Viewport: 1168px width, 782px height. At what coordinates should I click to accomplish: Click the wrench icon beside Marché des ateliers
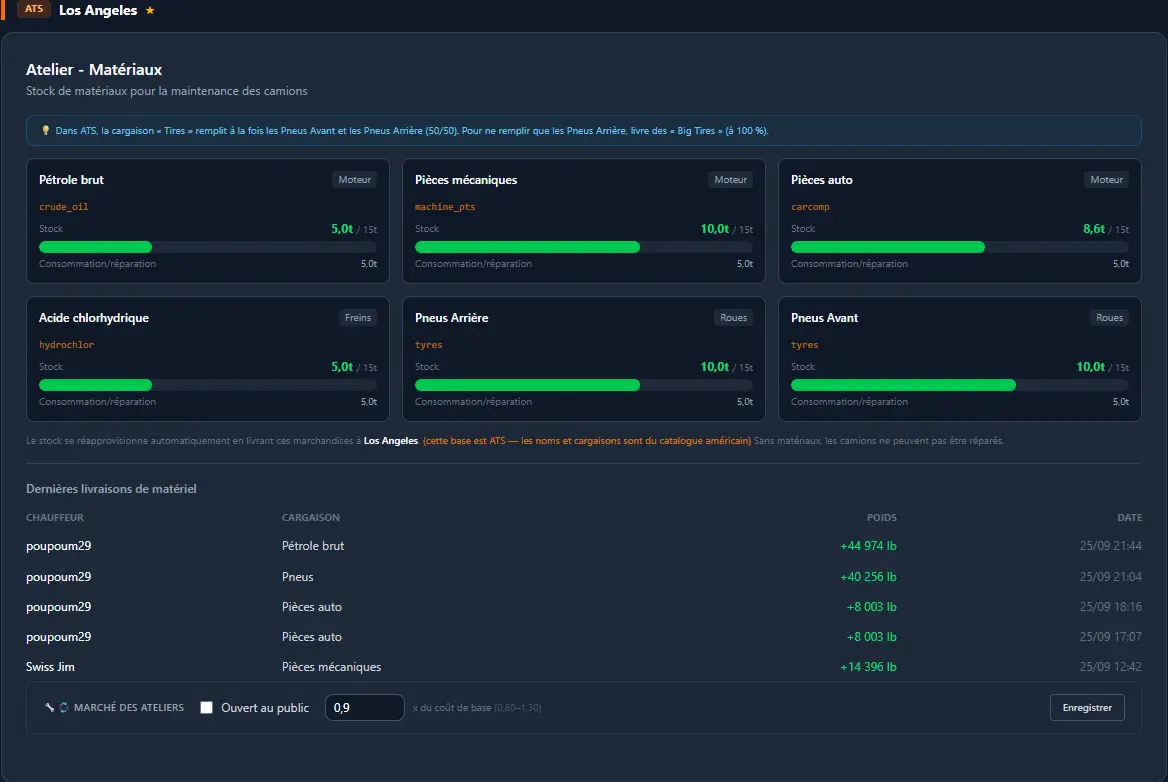point(49,708)
